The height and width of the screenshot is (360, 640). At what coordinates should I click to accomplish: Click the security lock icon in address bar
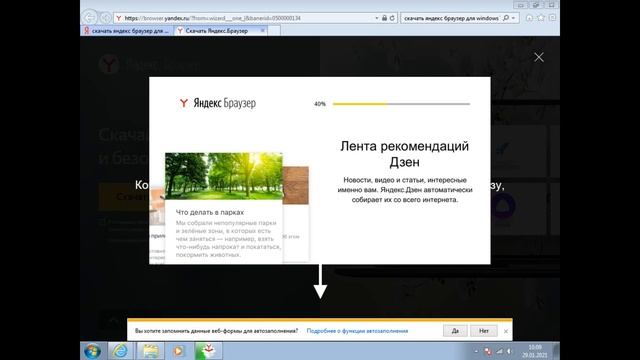click(384, 18)
